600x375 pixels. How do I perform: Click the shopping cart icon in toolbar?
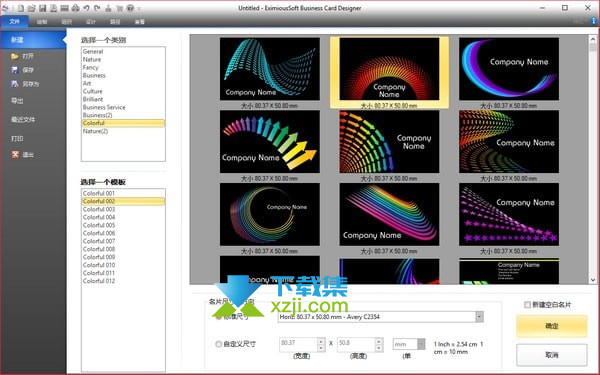[119, 8]
